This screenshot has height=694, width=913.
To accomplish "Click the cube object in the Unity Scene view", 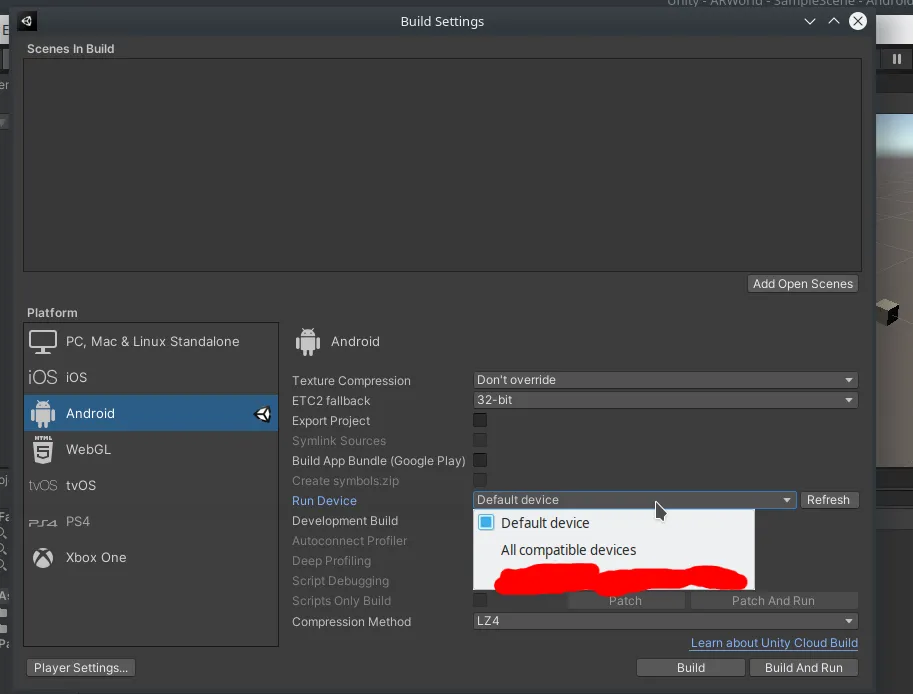I will point(887,311).
